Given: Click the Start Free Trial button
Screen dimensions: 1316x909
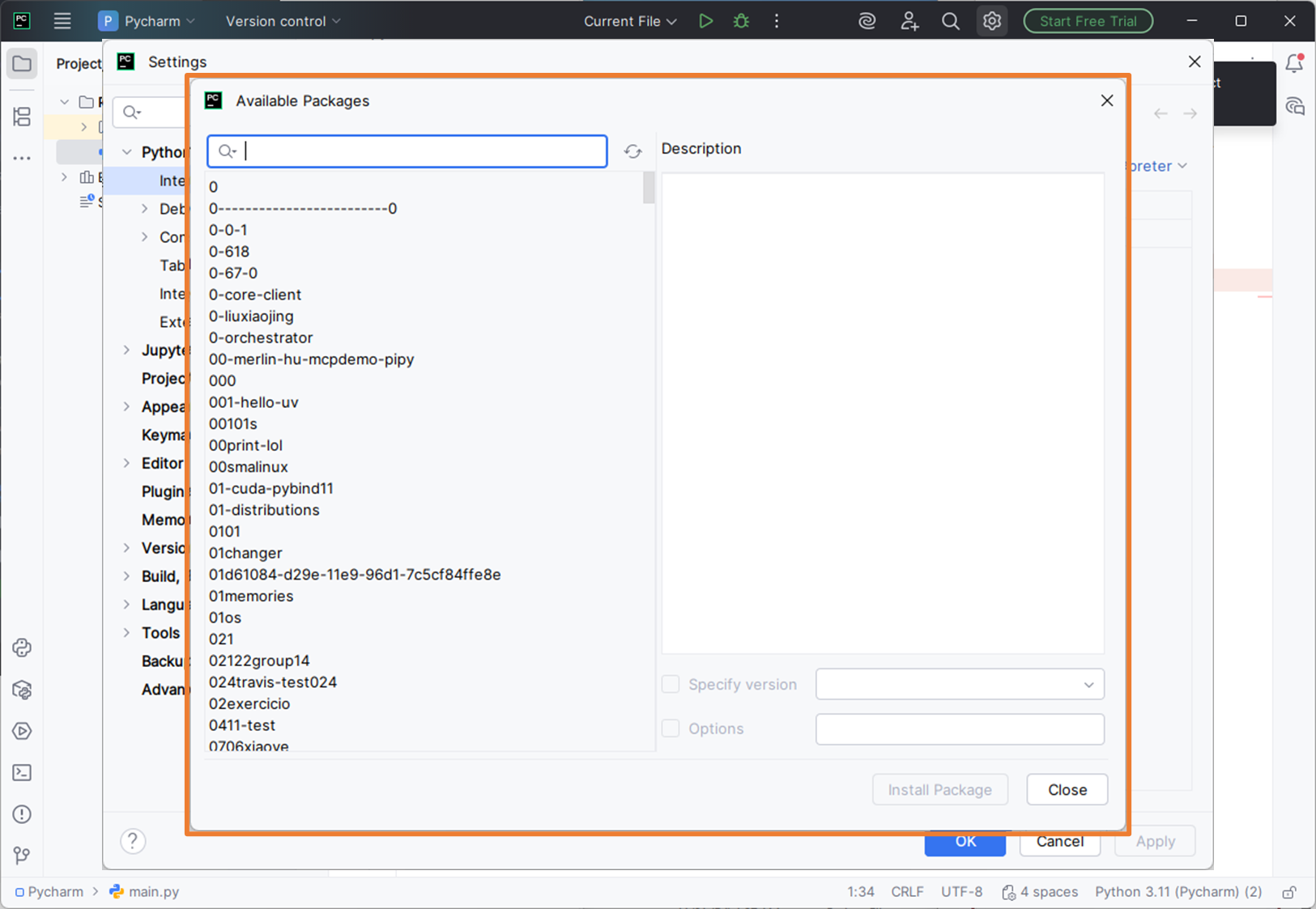Looking at the screenshot, I should (x=1088, y=21).
